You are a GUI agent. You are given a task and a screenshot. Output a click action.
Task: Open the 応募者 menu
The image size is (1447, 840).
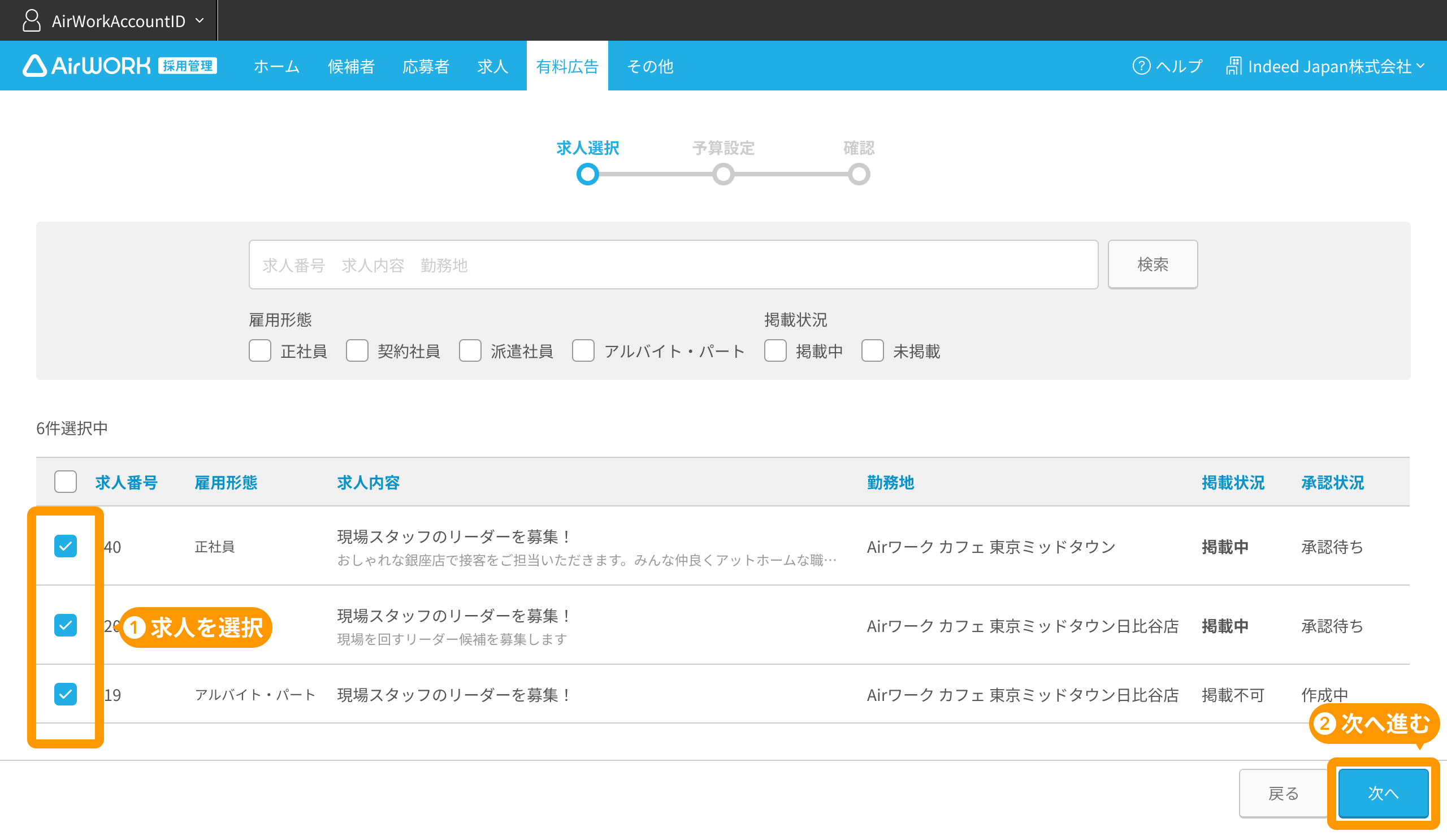point(426,66)
